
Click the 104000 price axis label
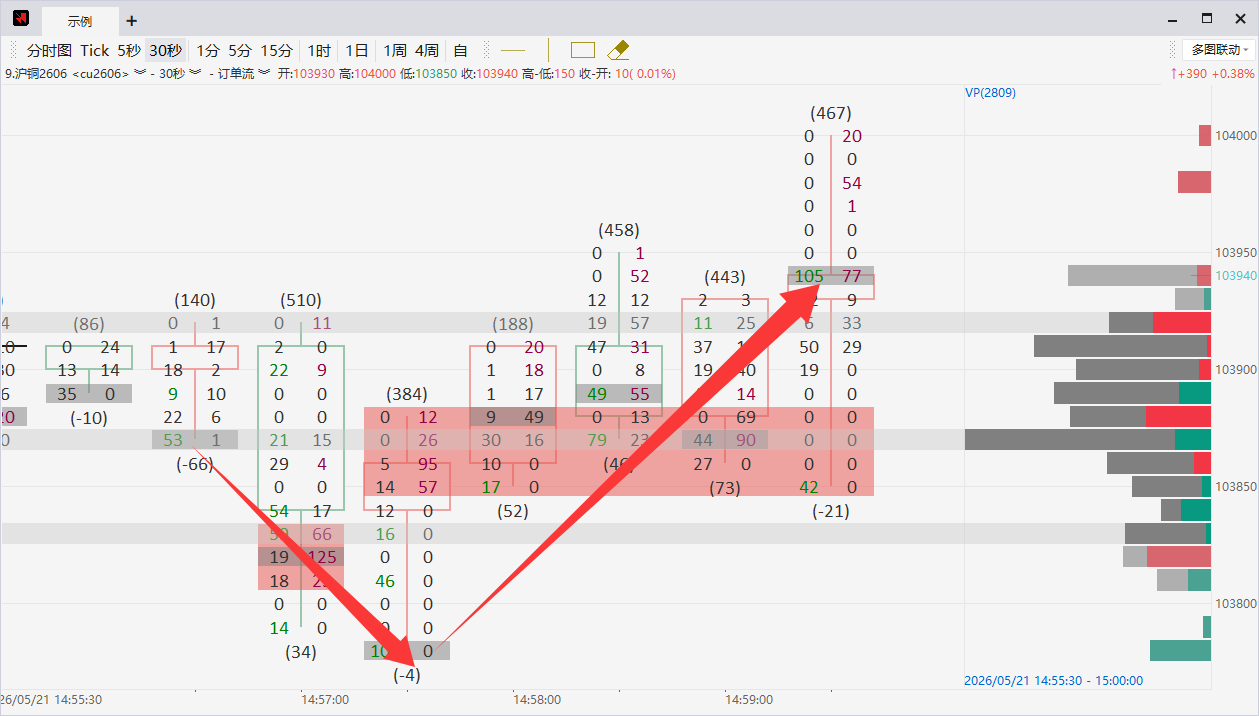point(1236,136)
